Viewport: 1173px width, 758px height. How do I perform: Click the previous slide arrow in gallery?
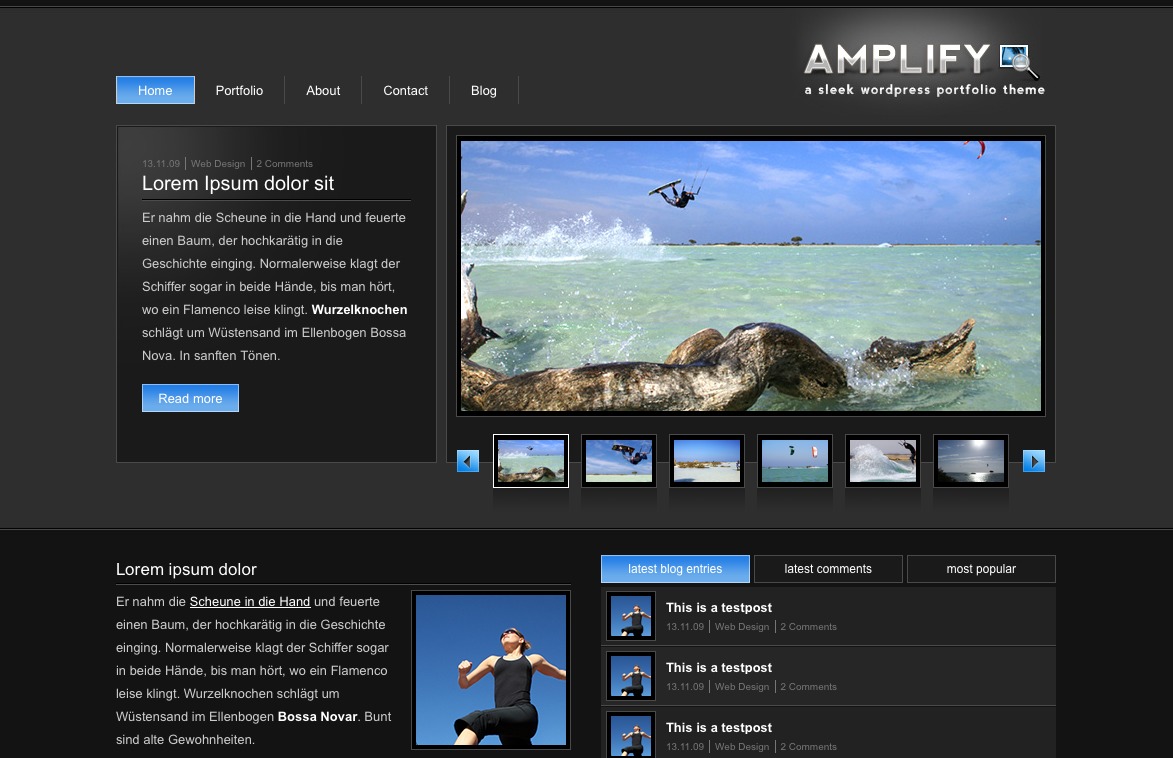(468, 461)
